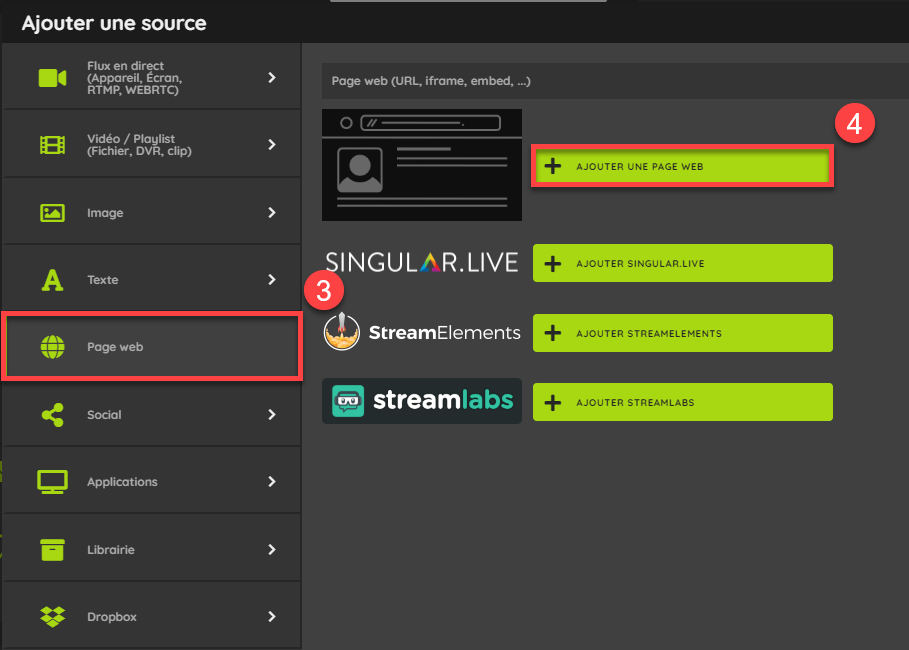The width and height of the screenshot is (909, 650).
Task: Click the picture icon next to Image
Action: [x=52, y=213]
